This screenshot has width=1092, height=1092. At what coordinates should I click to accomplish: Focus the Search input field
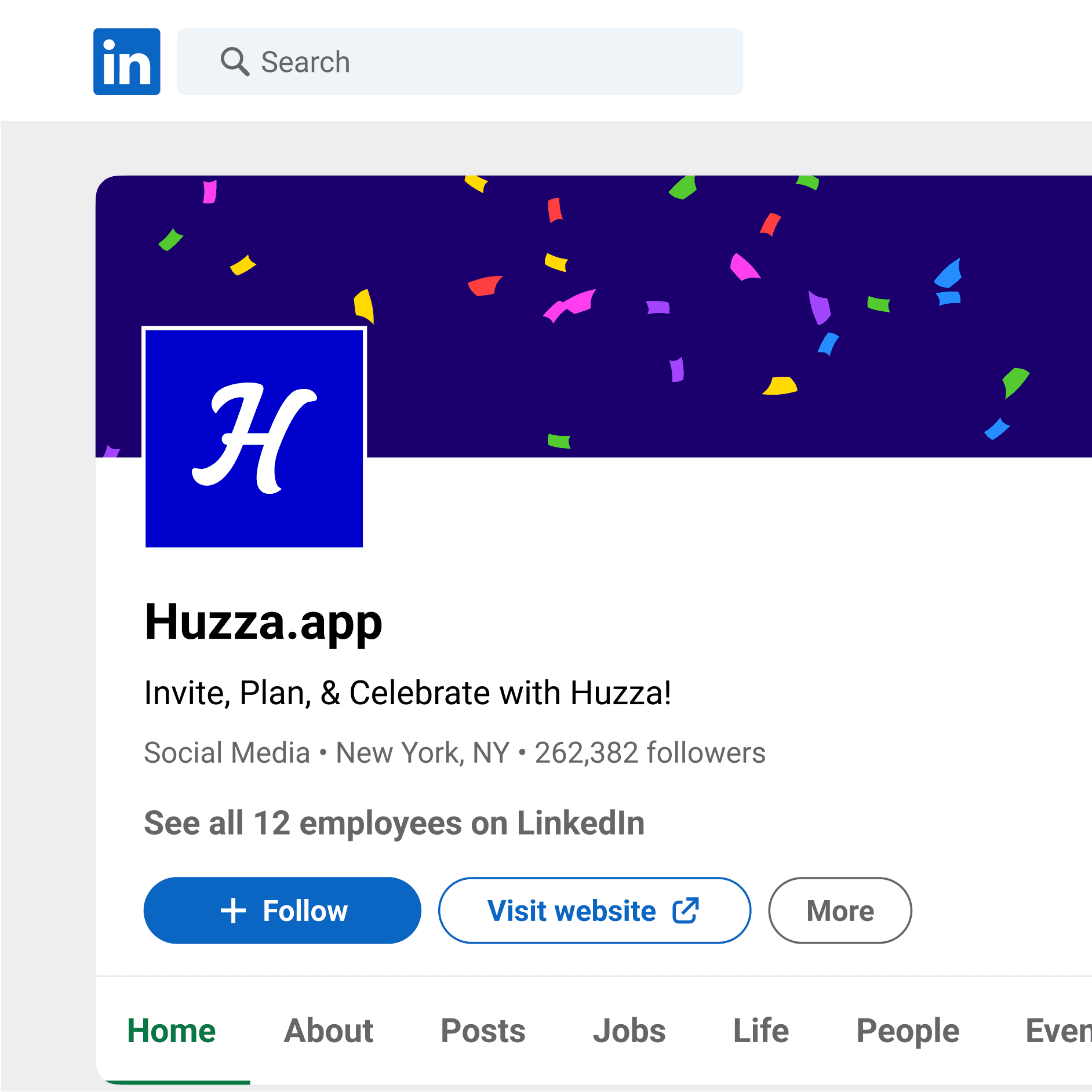click(x=460, y=61)
